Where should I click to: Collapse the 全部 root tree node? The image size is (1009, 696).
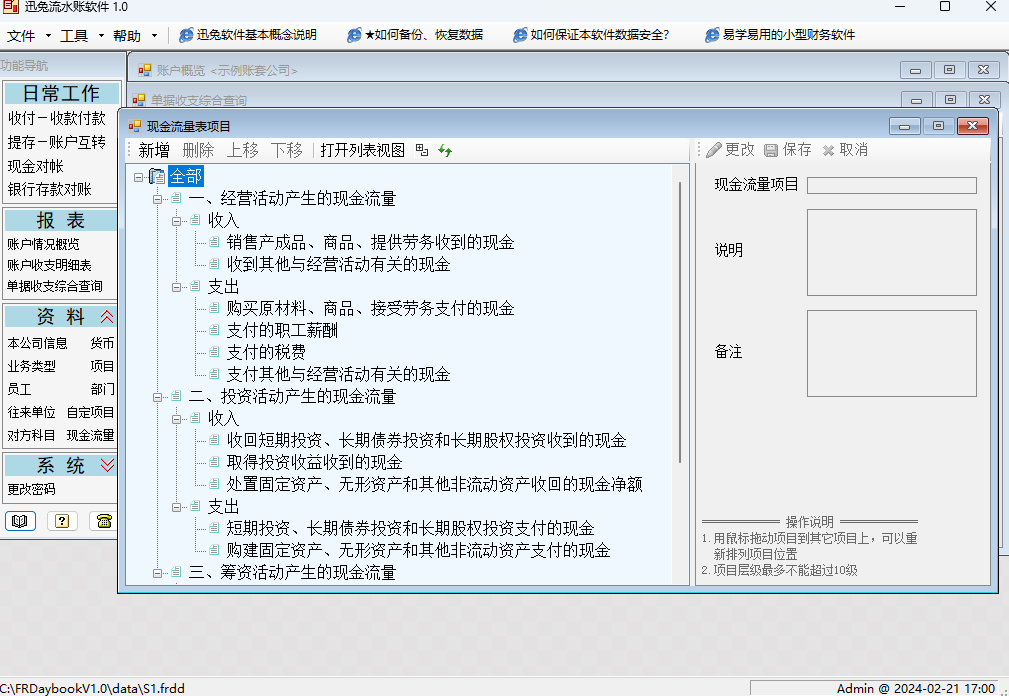138,177
